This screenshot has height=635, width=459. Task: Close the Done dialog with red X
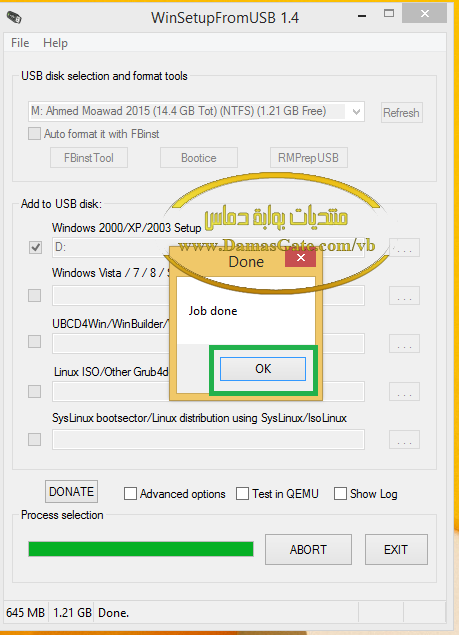click(300, 258)
